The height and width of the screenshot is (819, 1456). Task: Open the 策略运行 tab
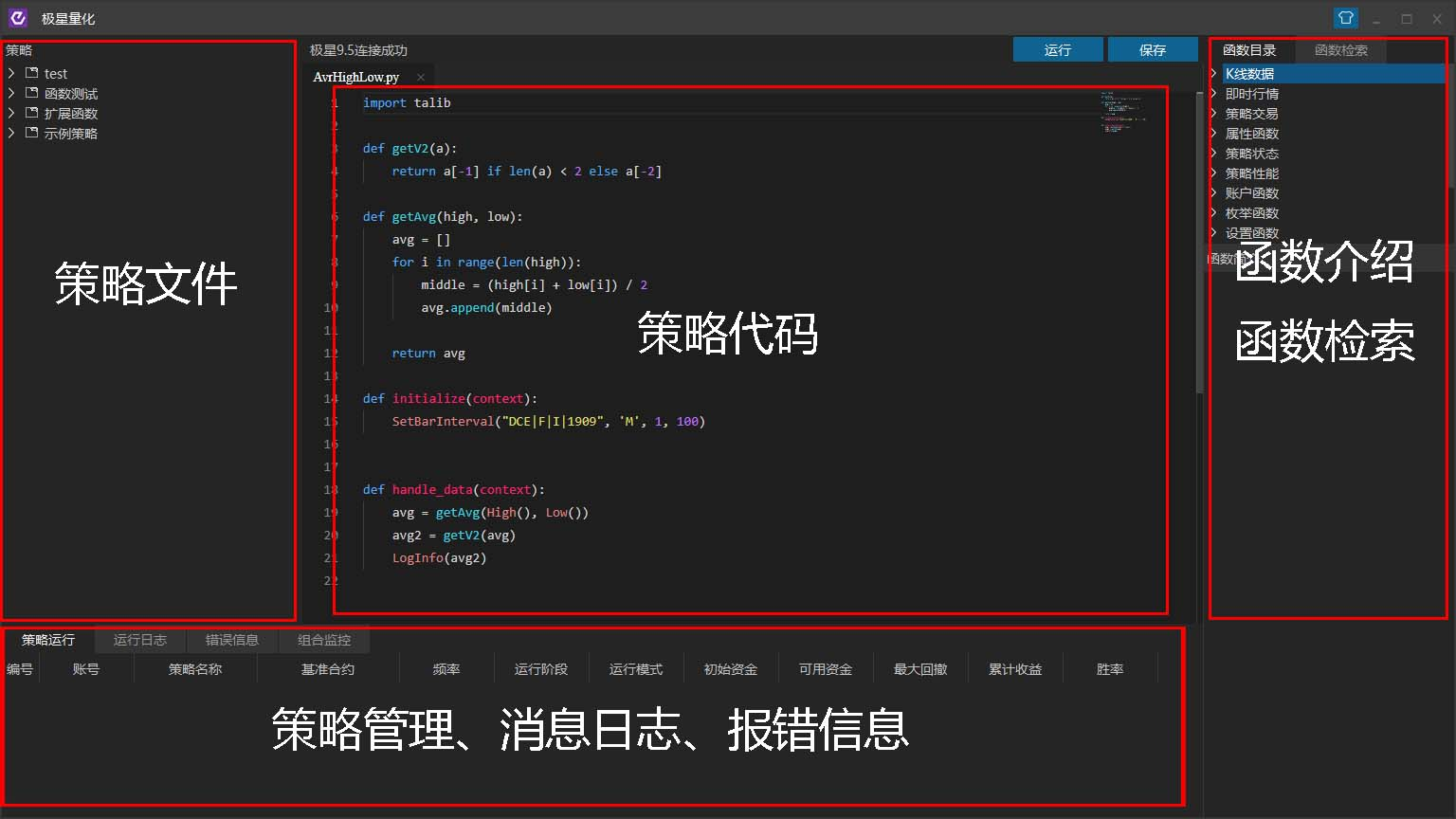pos(48,640)
